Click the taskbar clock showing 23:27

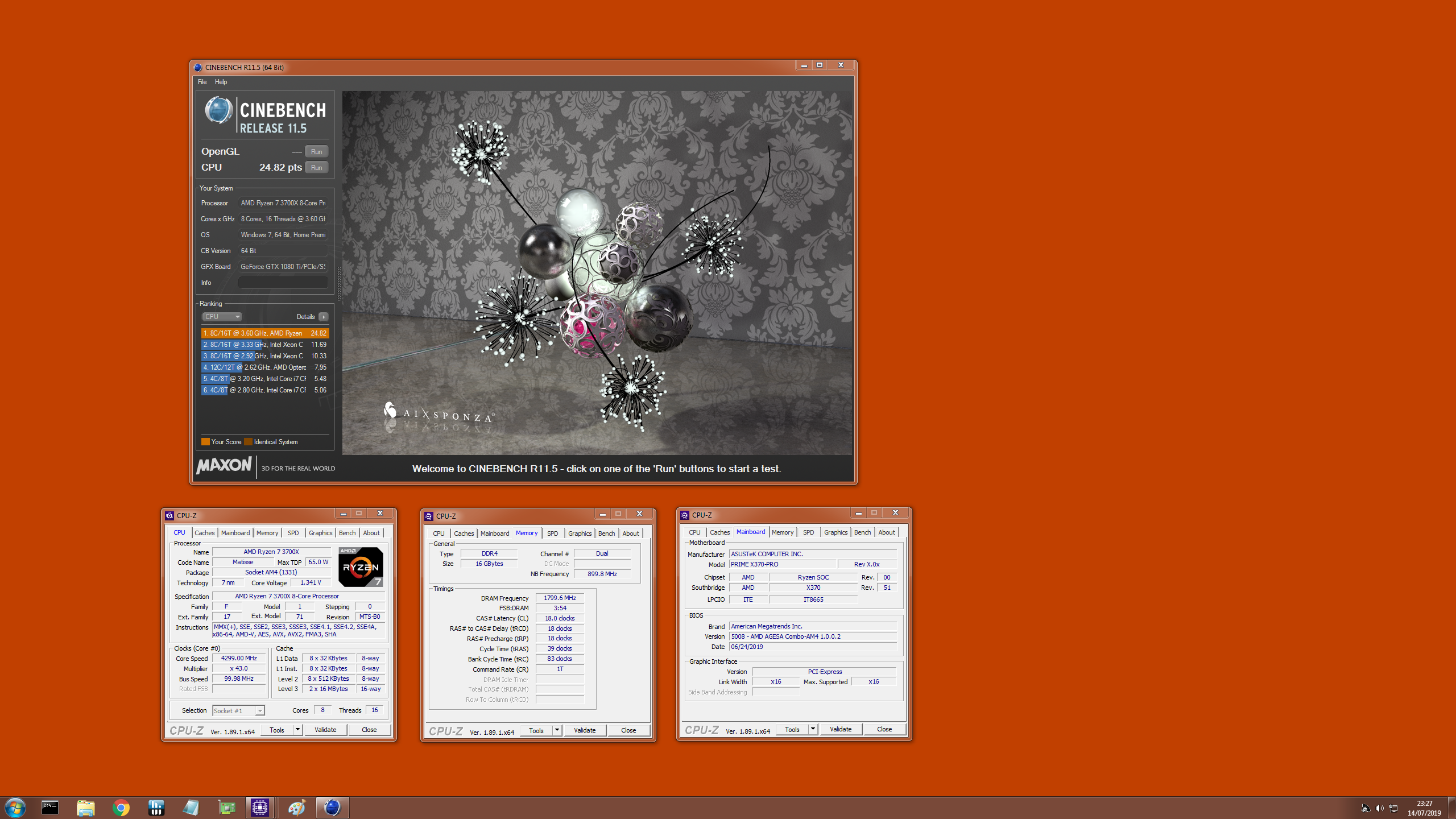(1424, 808)
